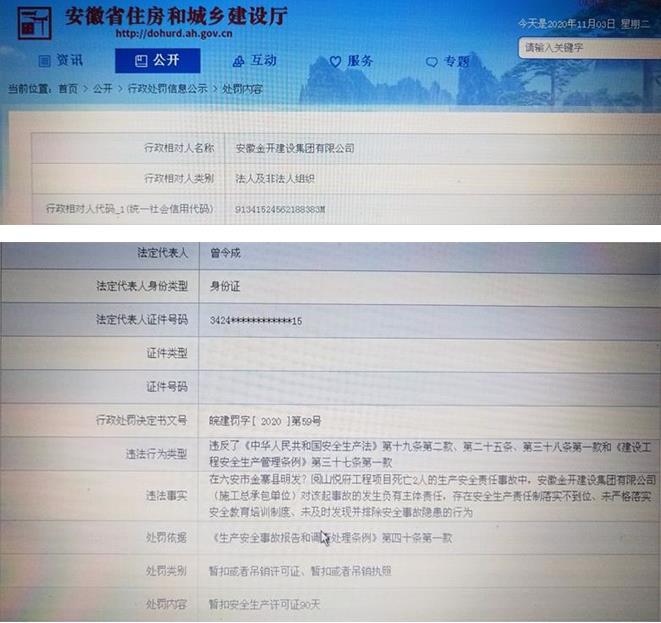Click the date text 今天是2020年11月03日
661x623 pixels.
(567, 24)
